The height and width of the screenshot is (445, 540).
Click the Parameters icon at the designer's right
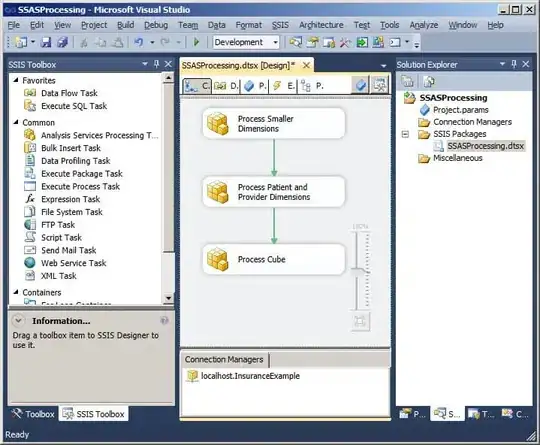coord(361,85)
